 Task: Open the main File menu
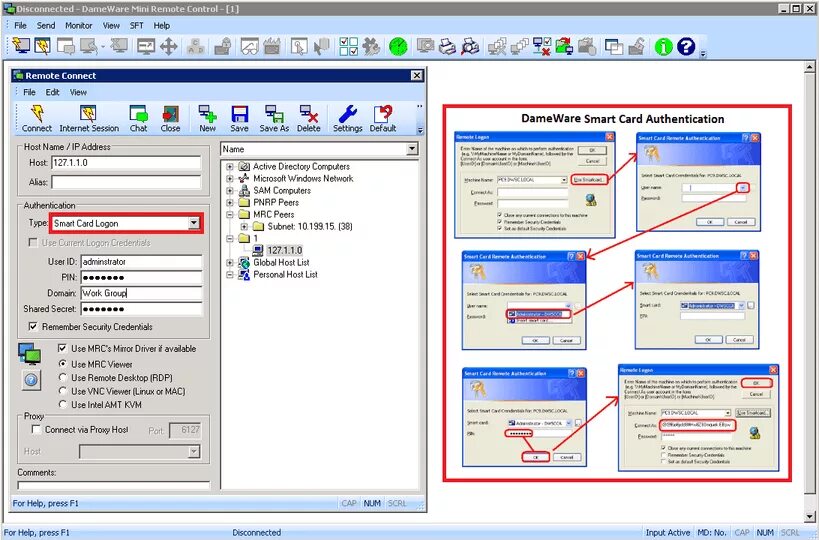click(x=20, y=25)
